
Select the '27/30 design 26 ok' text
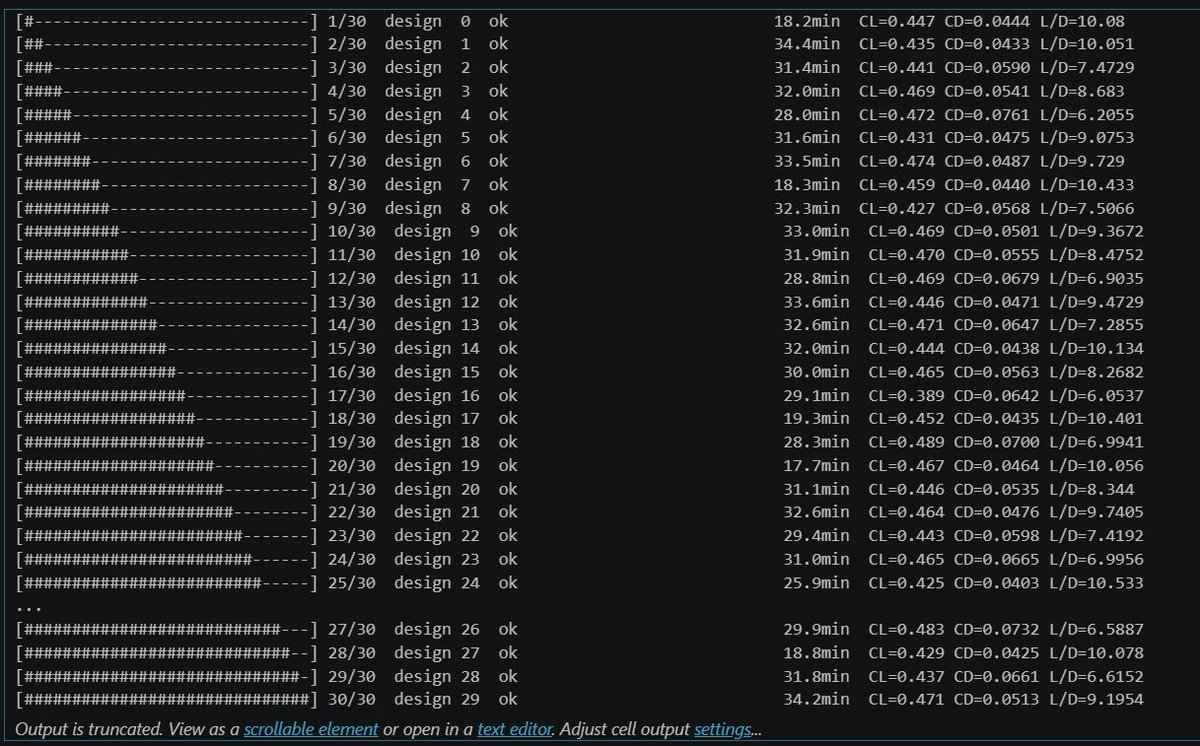pyautogui.click(x=422, y=629)
